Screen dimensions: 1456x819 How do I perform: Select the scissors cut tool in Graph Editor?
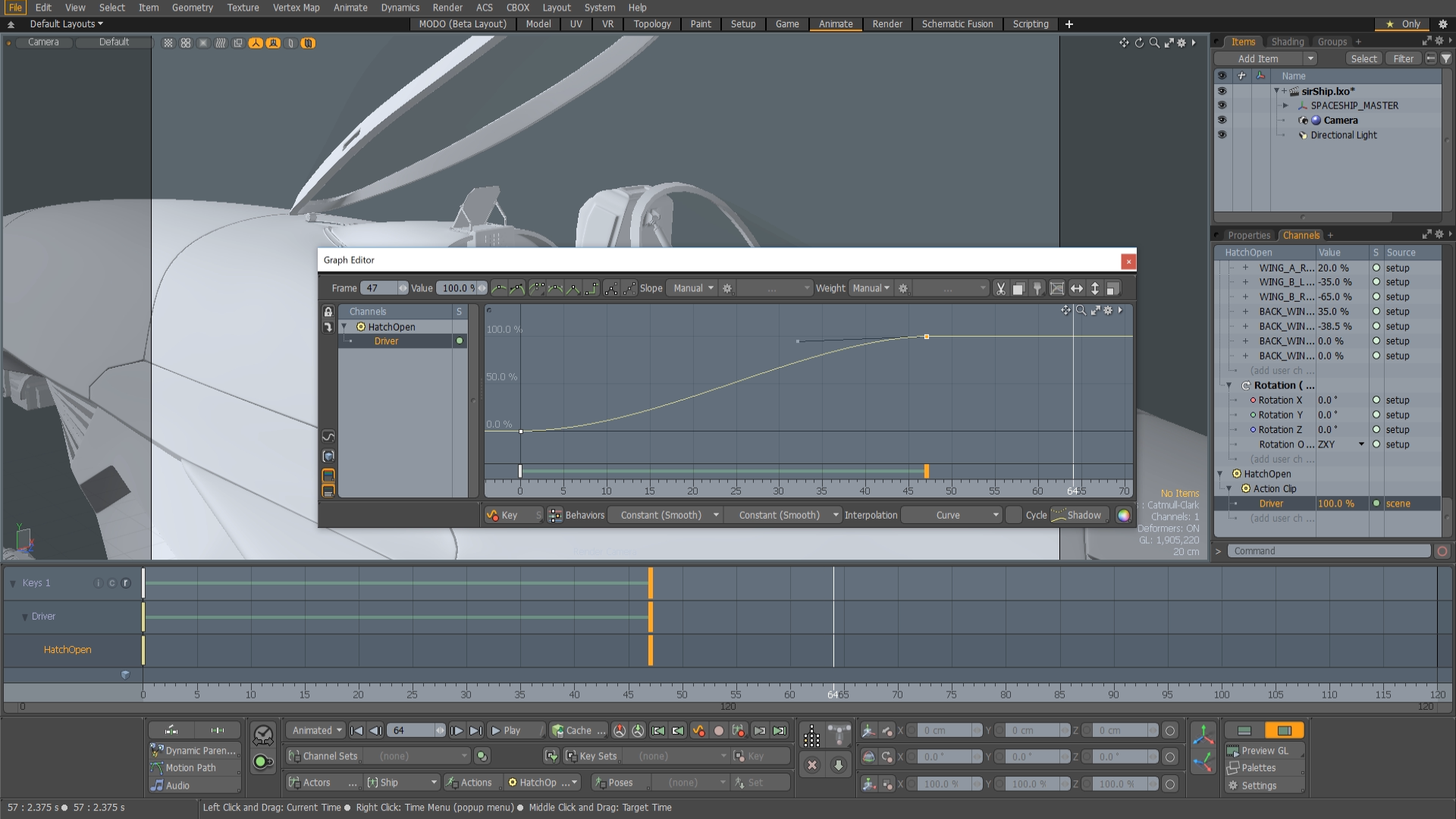click(x=1000, y=288)
